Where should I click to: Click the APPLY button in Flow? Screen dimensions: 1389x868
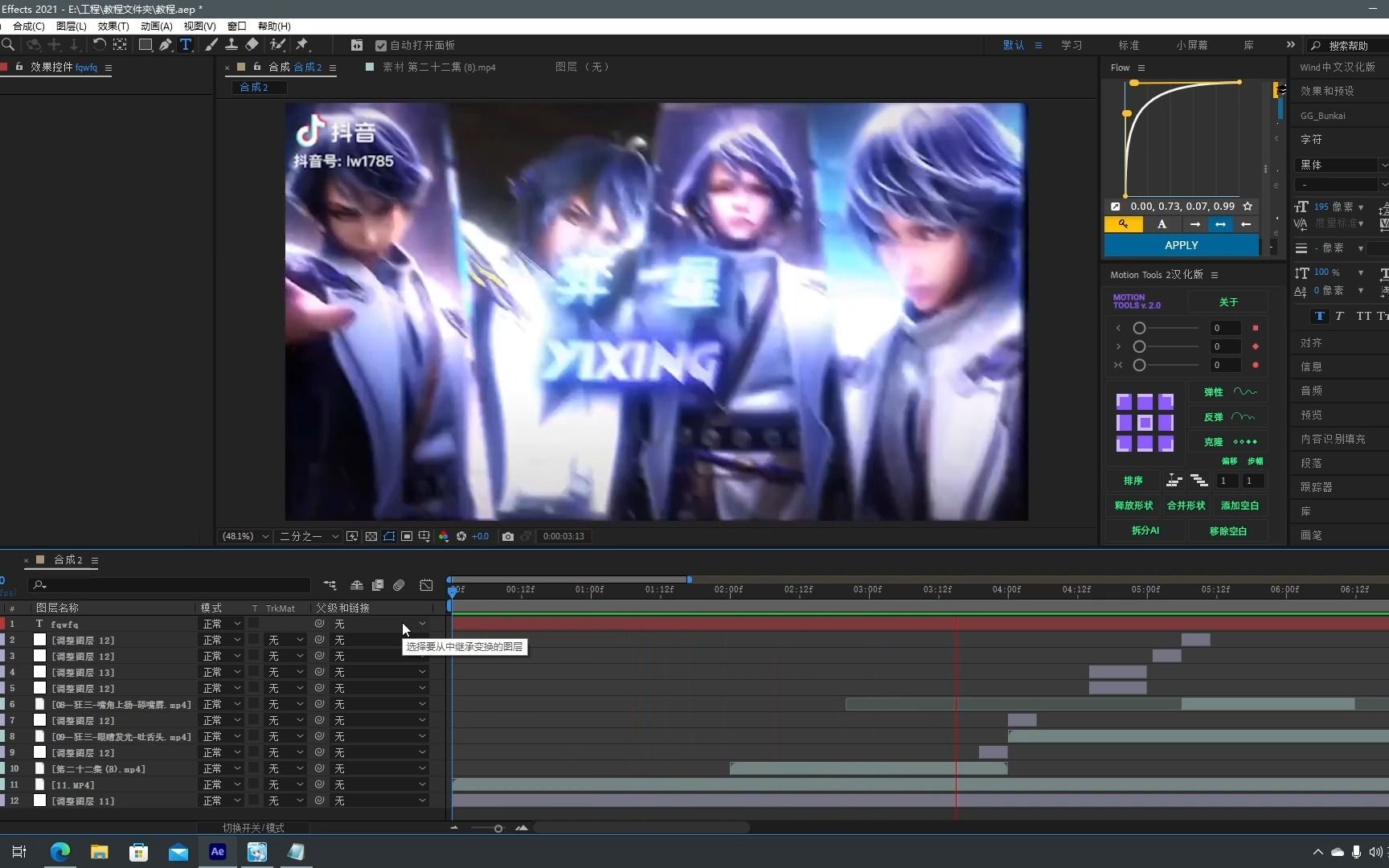tap(1182, 245)
